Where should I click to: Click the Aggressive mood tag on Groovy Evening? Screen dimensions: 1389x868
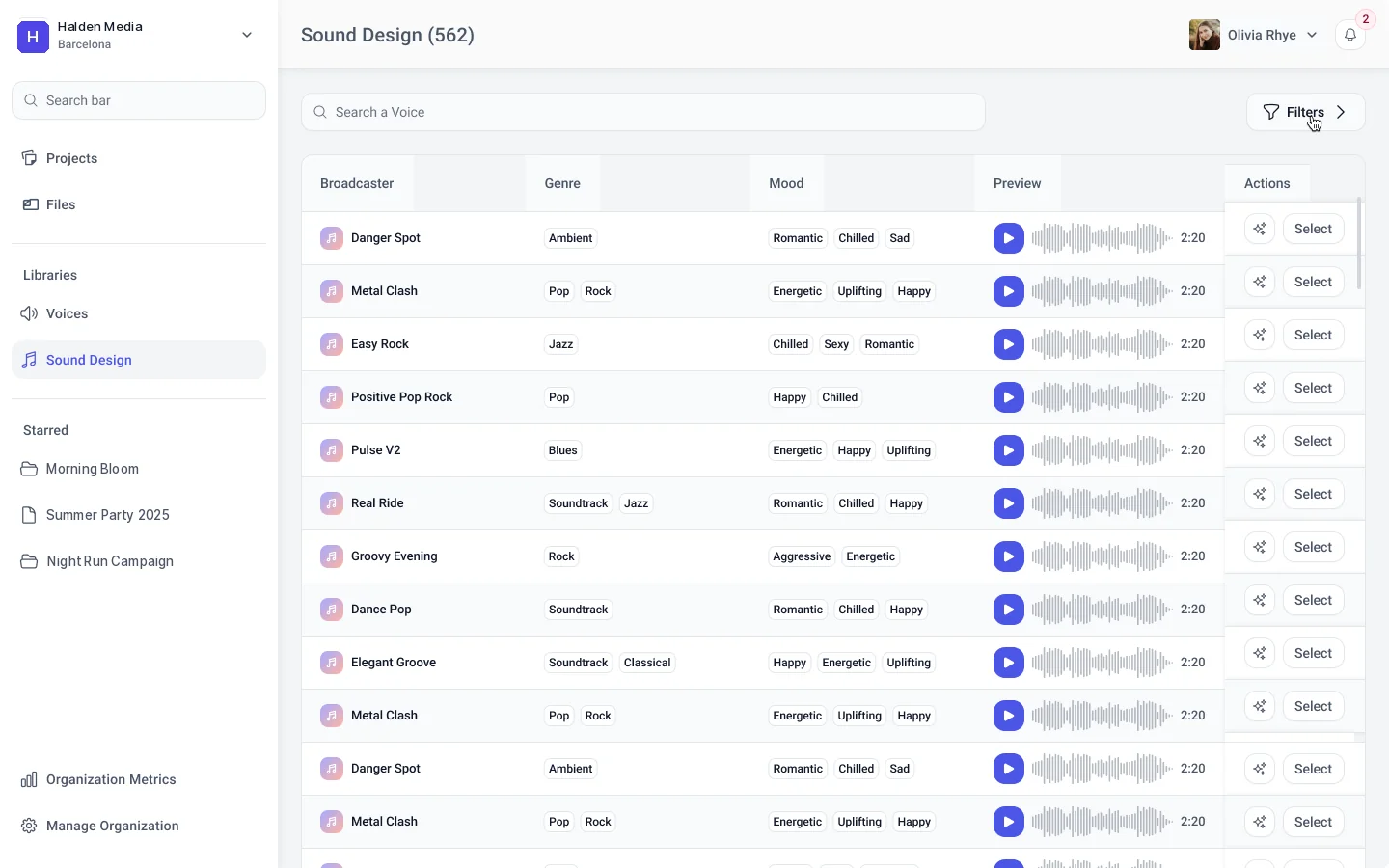pos(802,556)
